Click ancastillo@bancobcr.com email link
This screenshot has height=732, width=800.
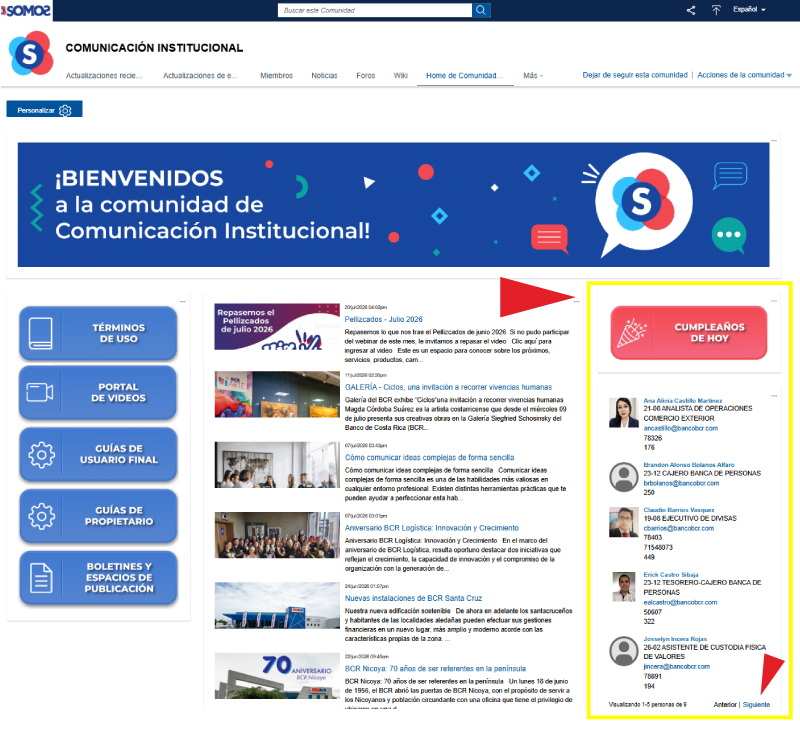(x=681, y=428)
